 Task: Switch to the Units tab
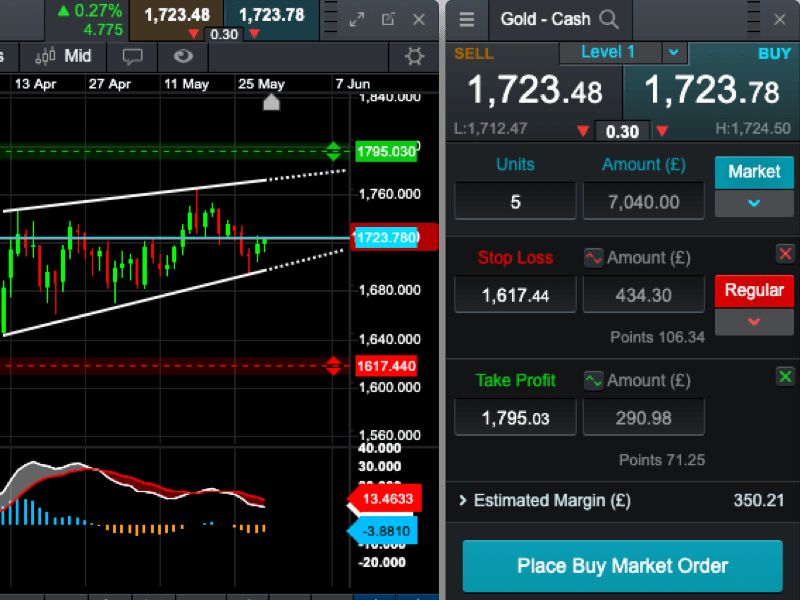pyautogui.click(x=515, y=164)
